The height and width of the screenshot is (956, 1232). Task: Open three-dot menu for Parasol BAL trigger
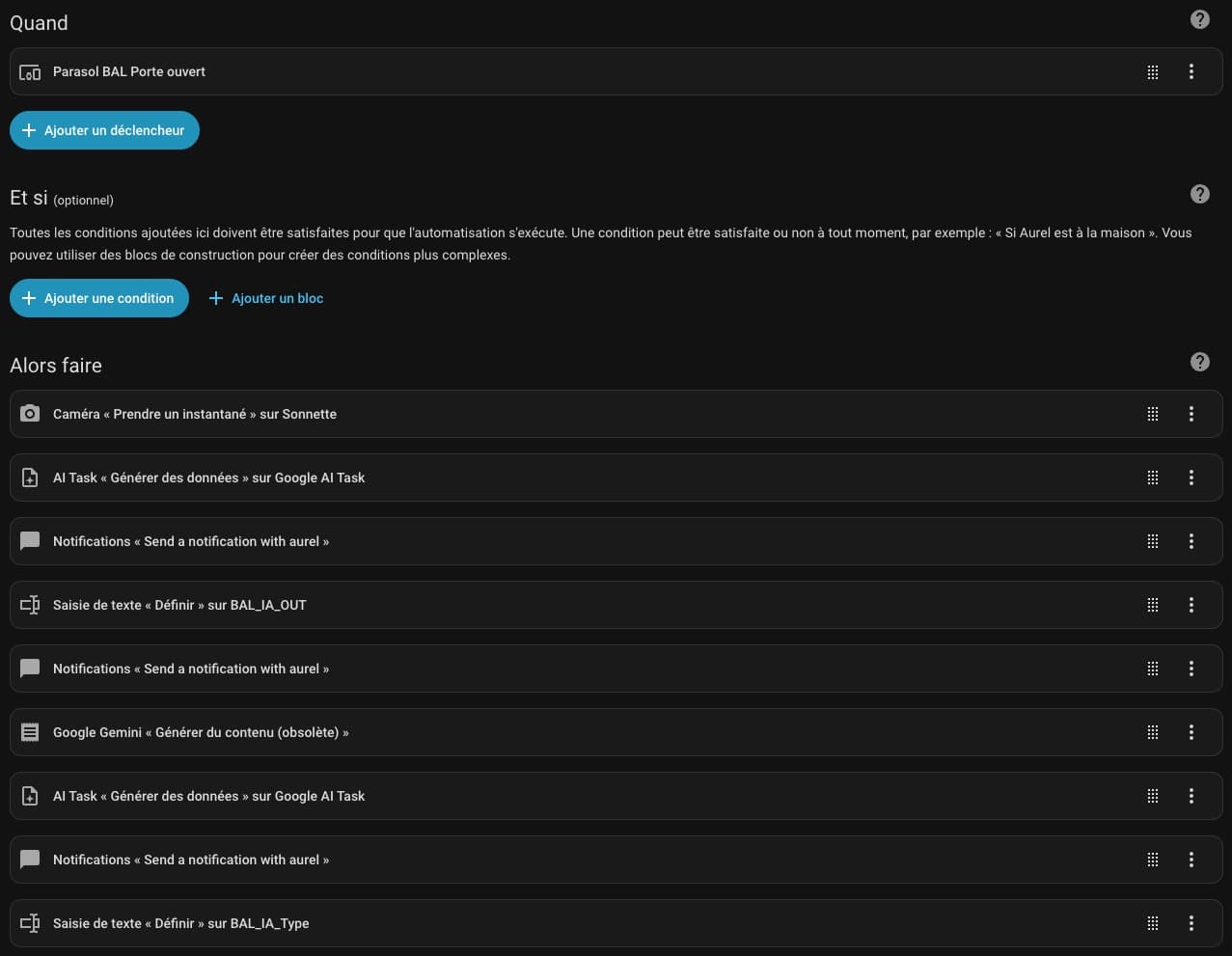pos(1191,71)
